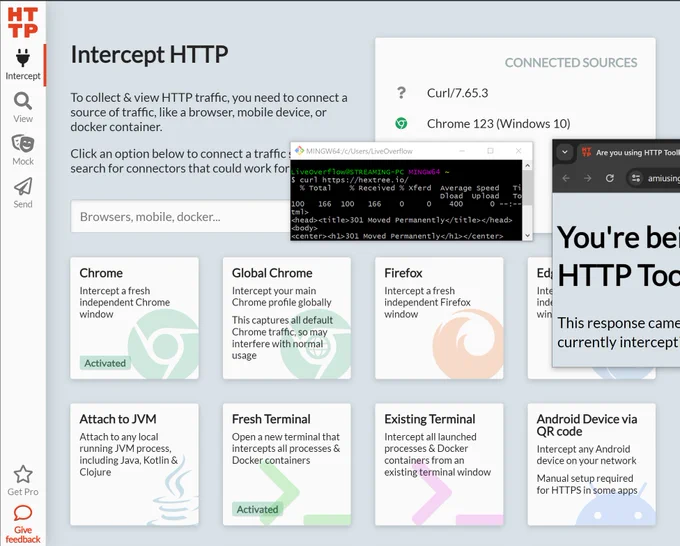Click the Firefox logo on Firefox card

(x=468, y=344)
